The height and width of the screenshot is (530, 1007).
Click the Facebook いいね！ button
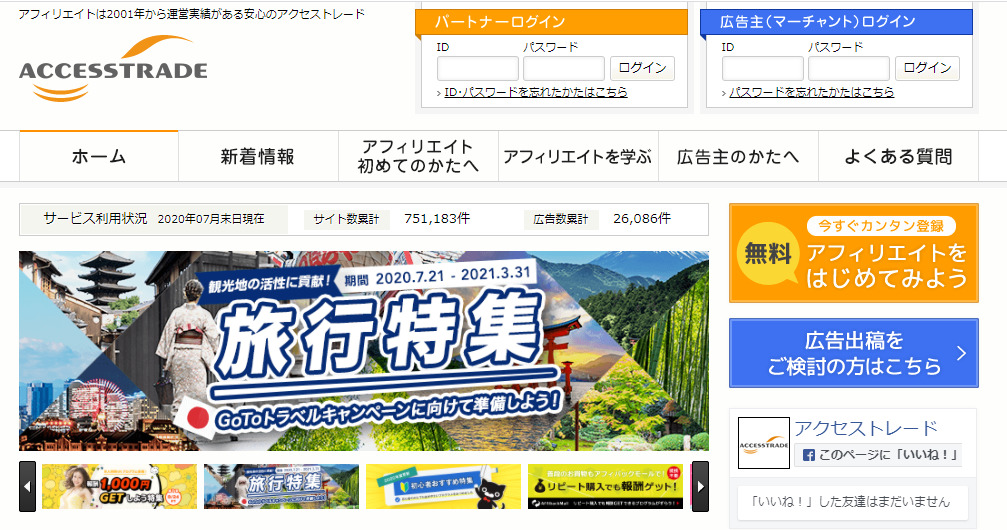[x=878, y=455]
